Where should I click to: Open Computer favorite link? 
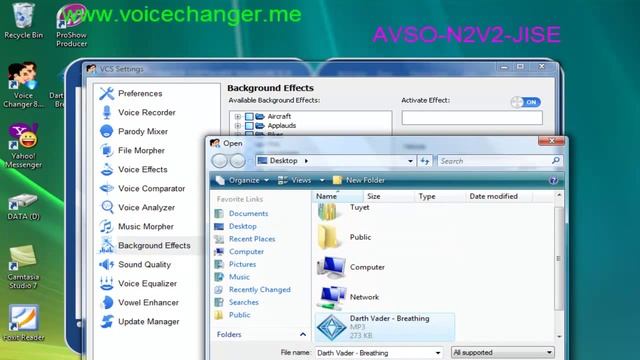coord(240,251)
